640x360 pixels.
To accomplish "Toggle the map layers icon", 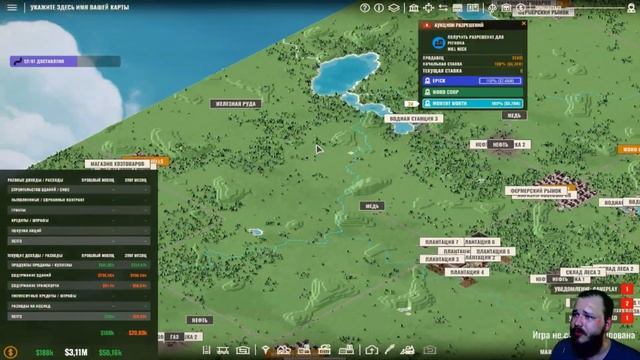I will click(393, 8).
